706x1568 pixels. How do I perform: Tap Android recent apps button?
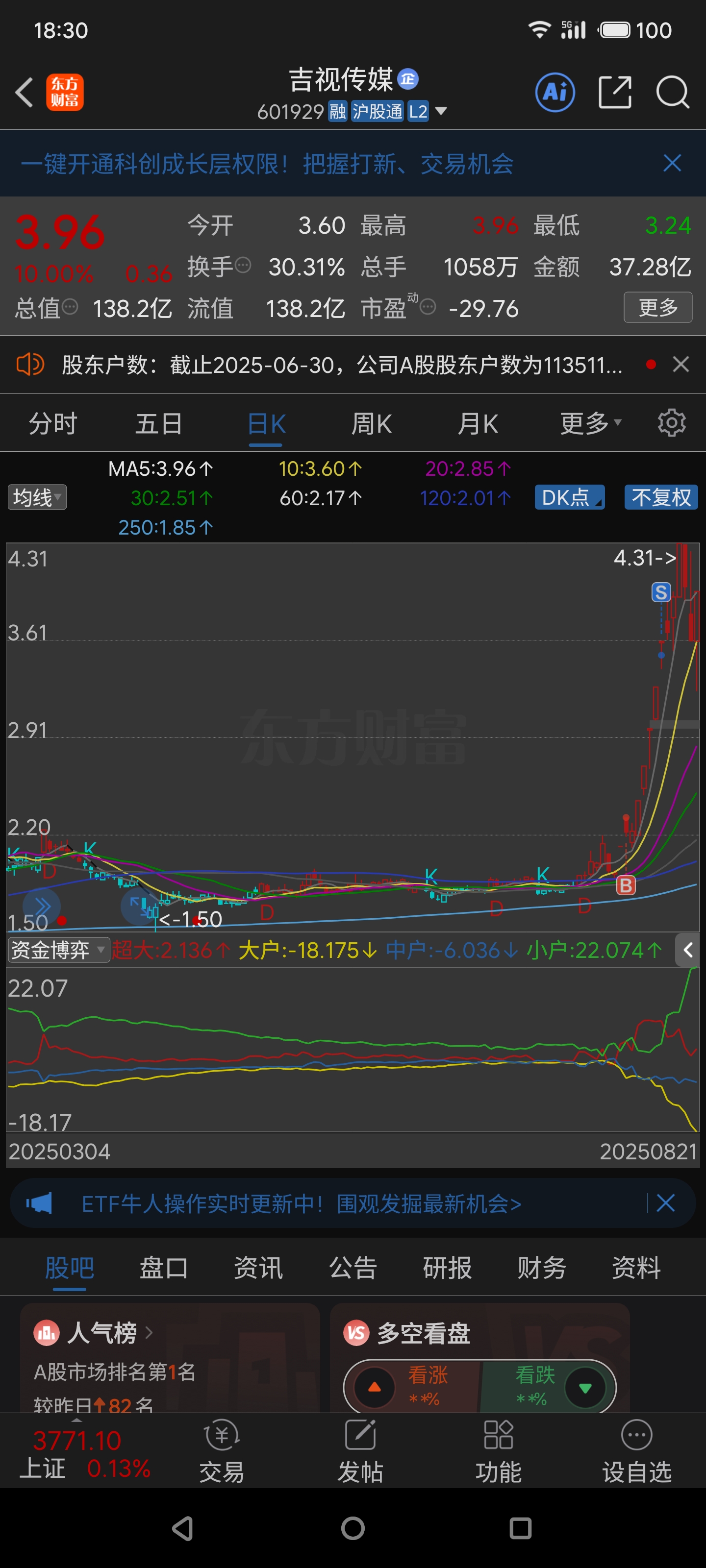tap(520, 1528)
